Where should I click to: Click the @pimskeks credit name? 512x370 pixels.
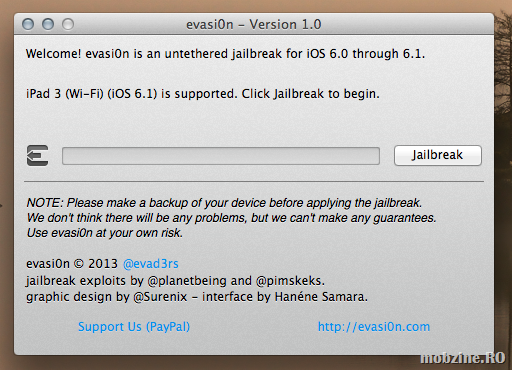point(290,281)
